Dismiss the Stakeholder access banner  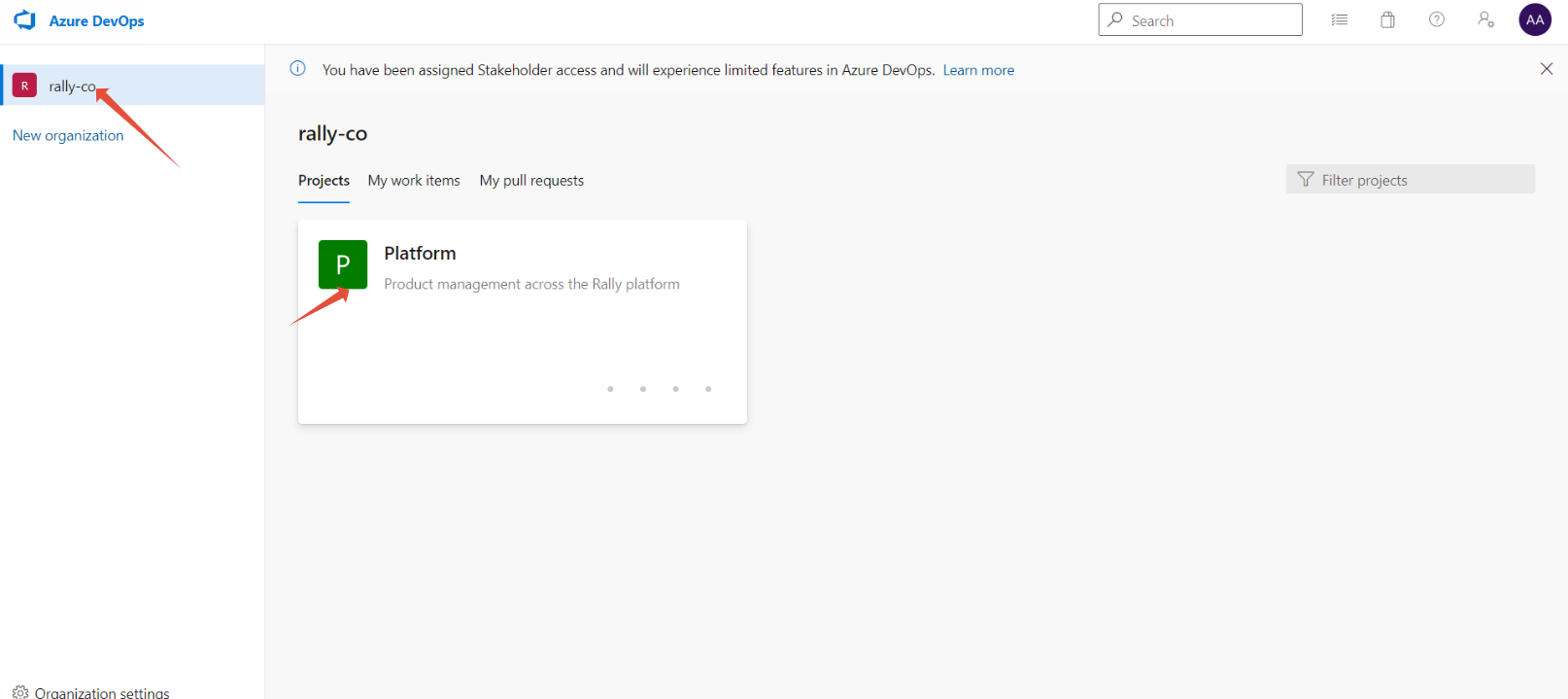tap(1547, 69)
